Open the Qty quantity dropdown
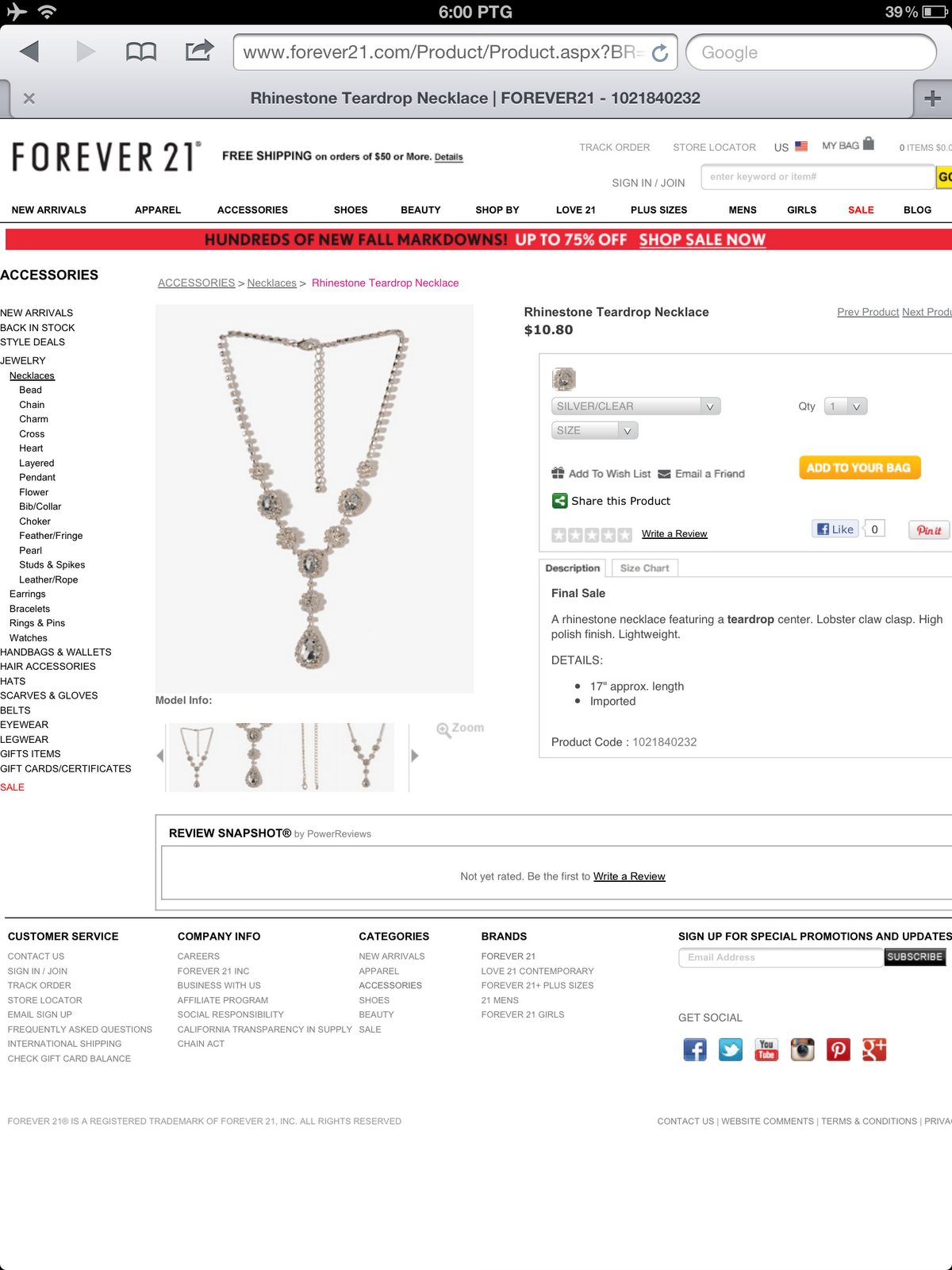 tap(846, 406)
